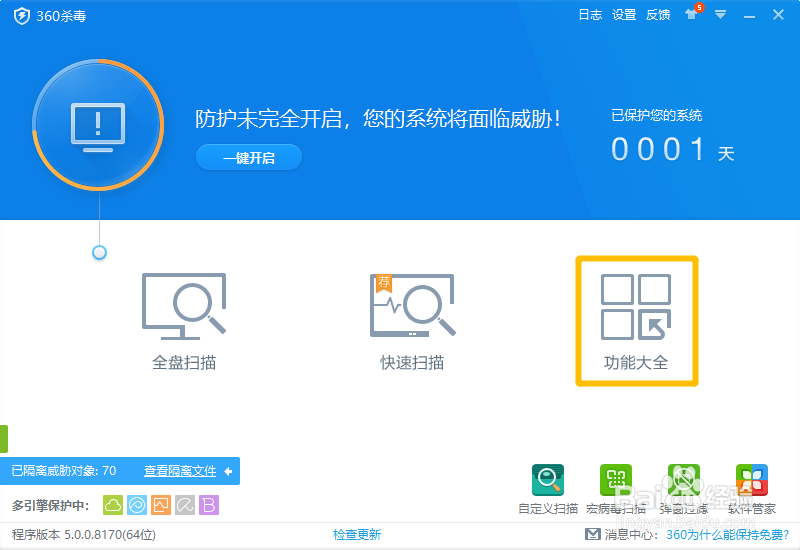800x550 pixels.
Task: Click the 360杀毒 shield logo
Action: [21, 16]
